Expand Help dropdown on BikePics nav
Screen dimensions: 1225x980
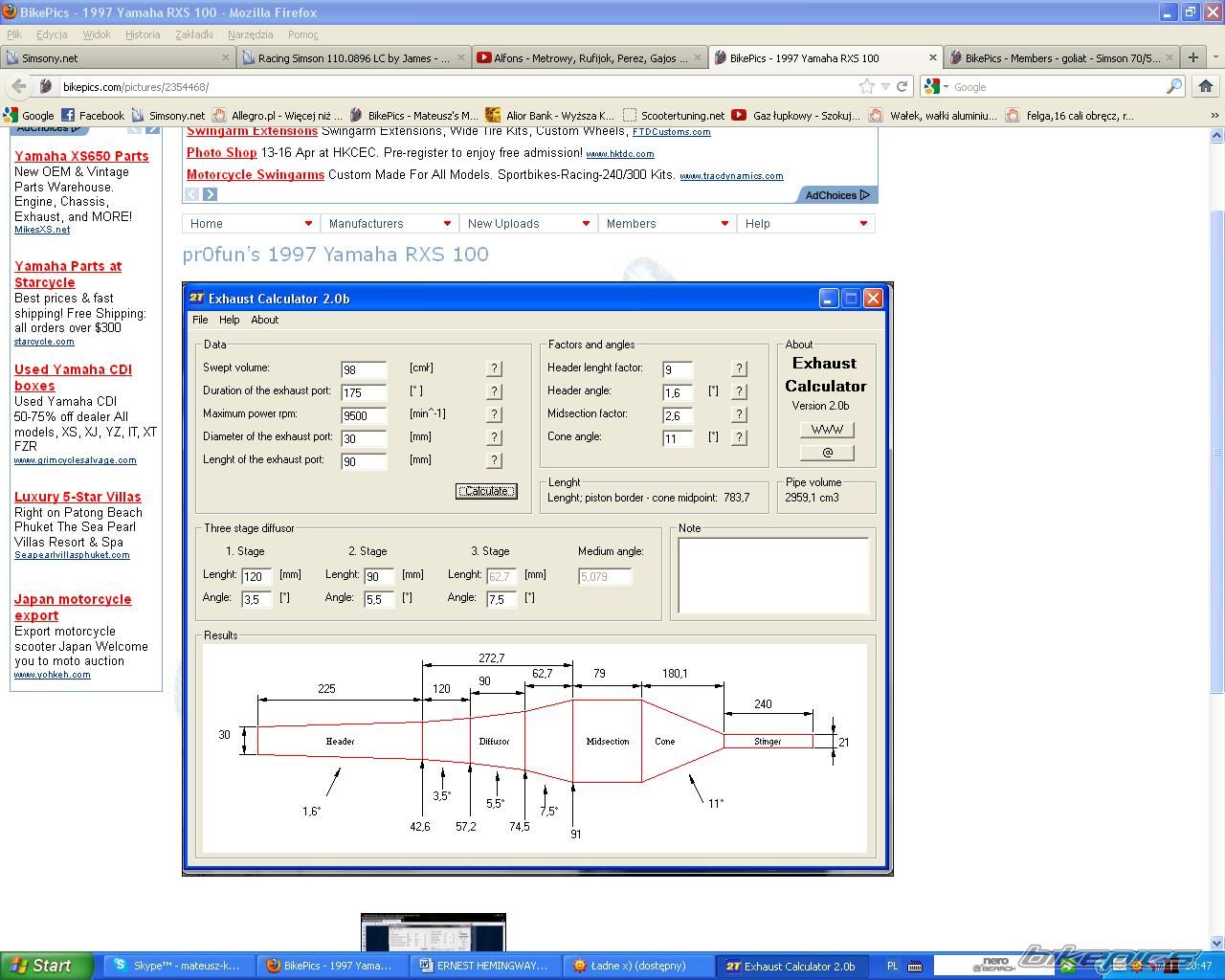click(x=863, y=224)
